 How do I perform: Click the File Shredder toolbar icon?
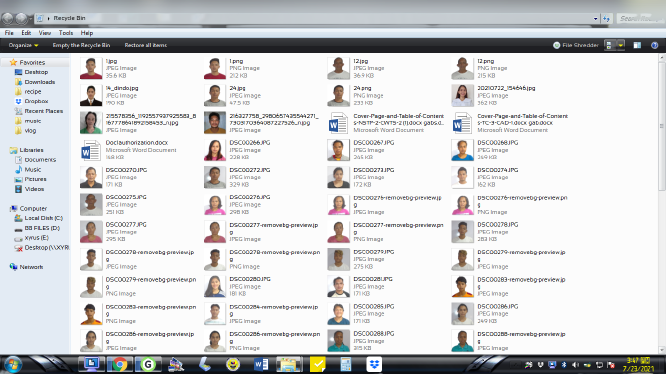(x=556, y=45)
